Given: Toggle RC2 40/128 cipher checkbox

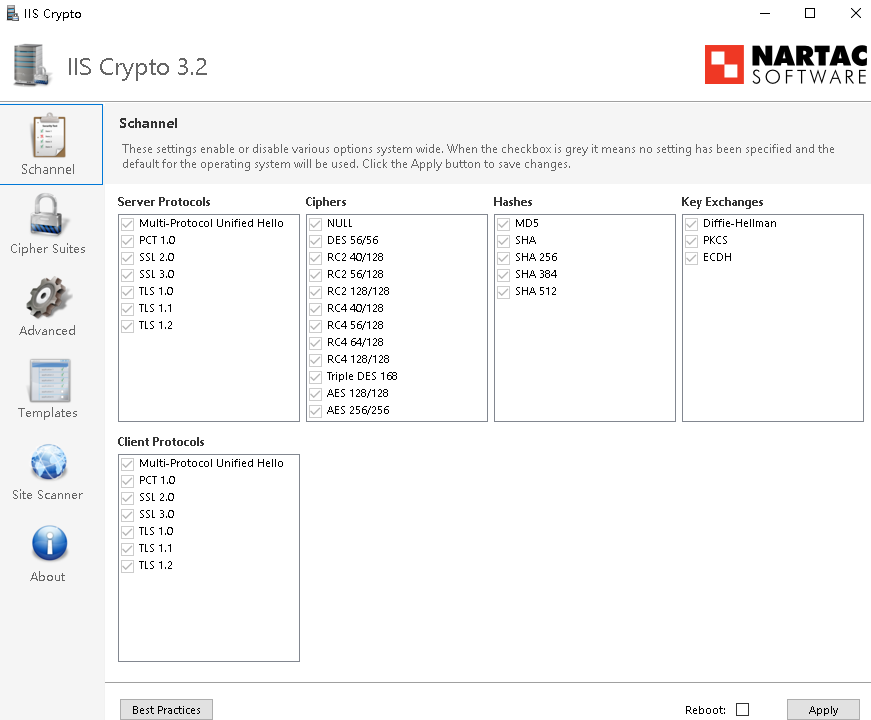Looking at the screenshot, I should point(316,258).
